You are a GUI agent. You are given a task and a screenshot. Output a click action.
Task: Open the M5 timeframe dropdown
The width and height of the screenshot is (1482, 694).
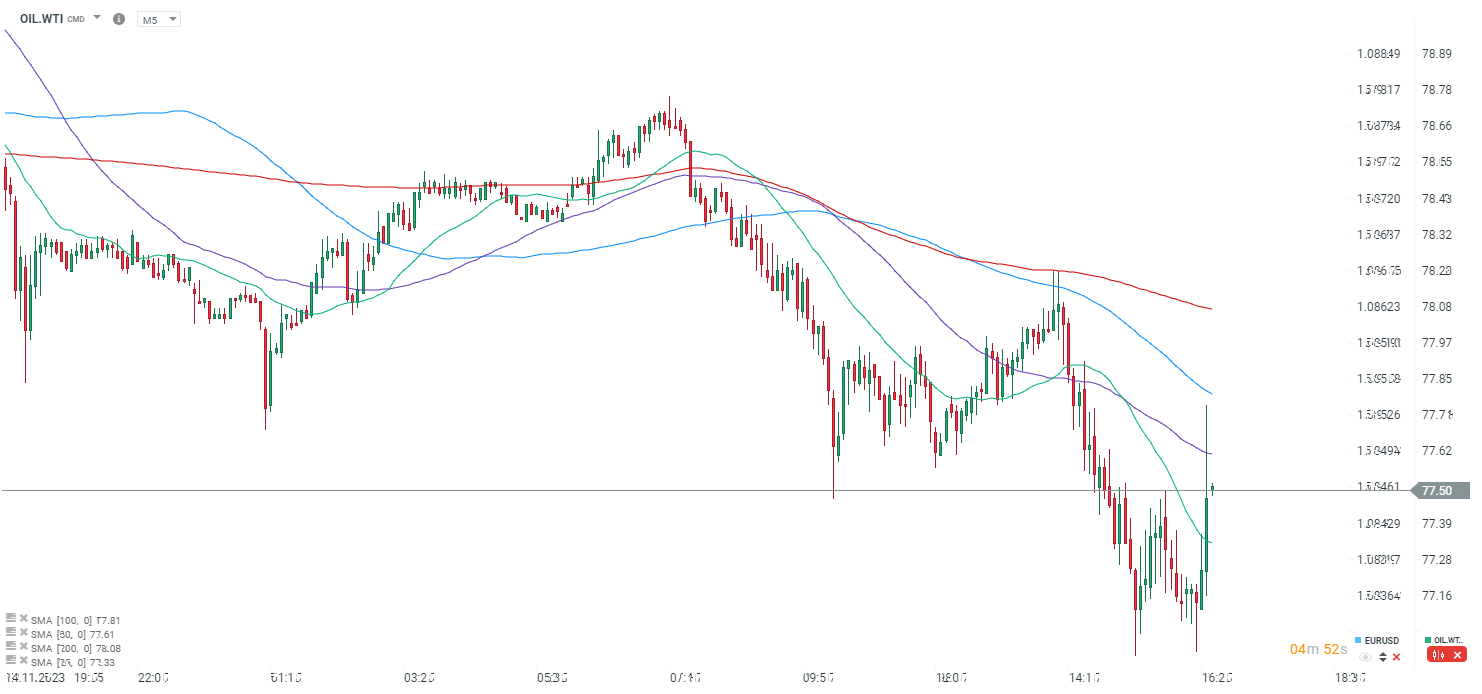pos(159,19)
